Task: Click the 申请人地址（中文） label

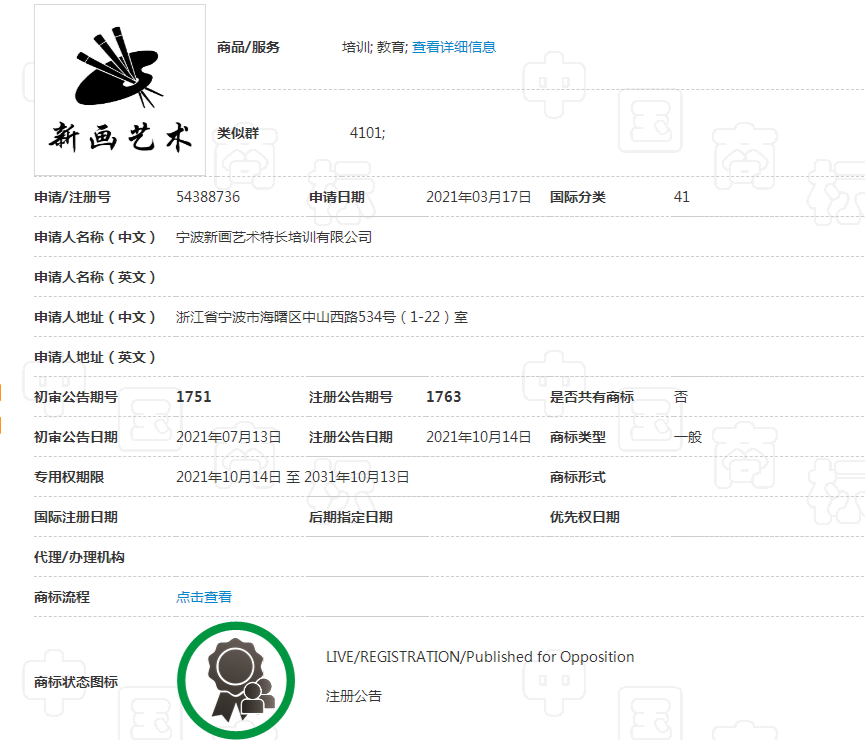Action: tap(95, 317)
